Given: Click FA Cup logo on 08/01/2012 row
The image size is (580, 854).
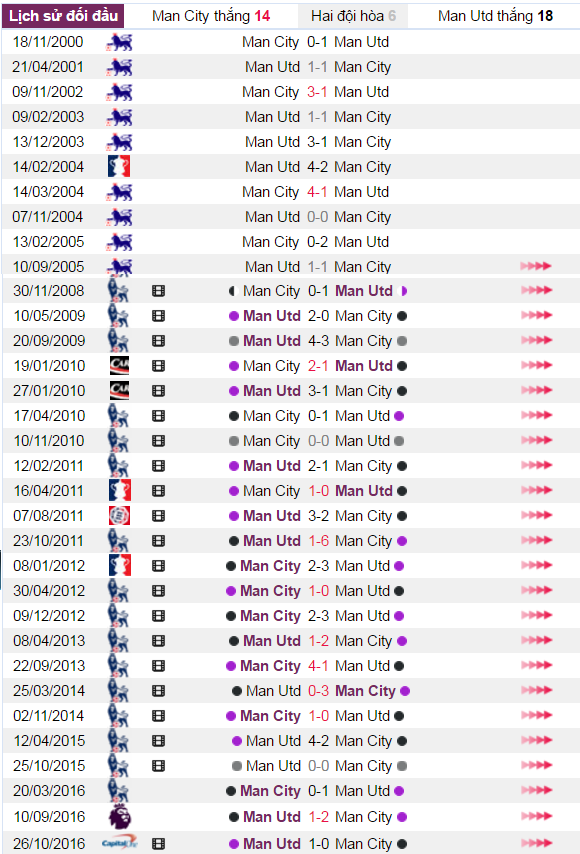Looking at the screenshot, I should (x=119, y=565).
